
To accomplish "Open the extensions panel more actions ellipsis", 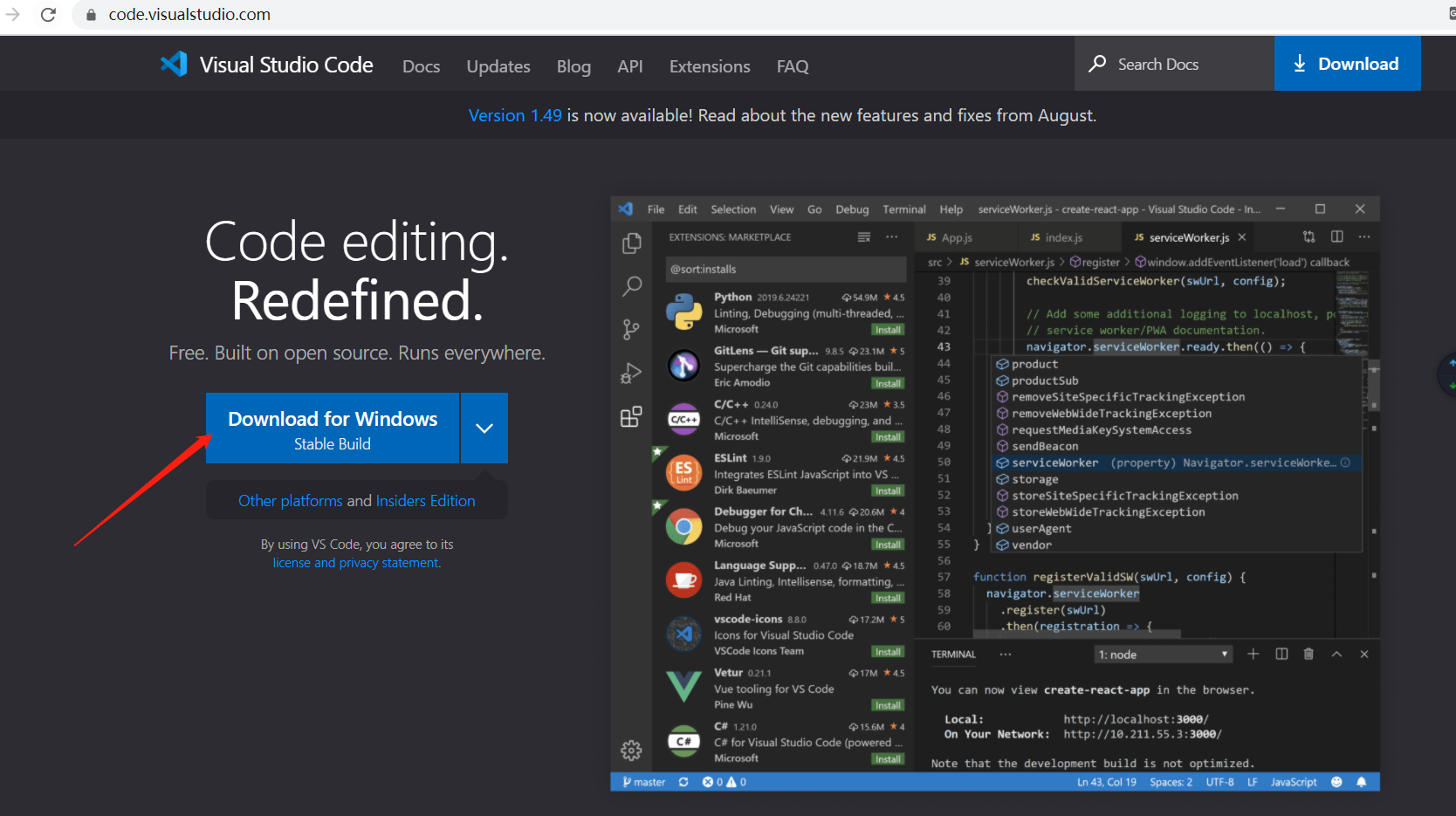I will coord(891,237).
